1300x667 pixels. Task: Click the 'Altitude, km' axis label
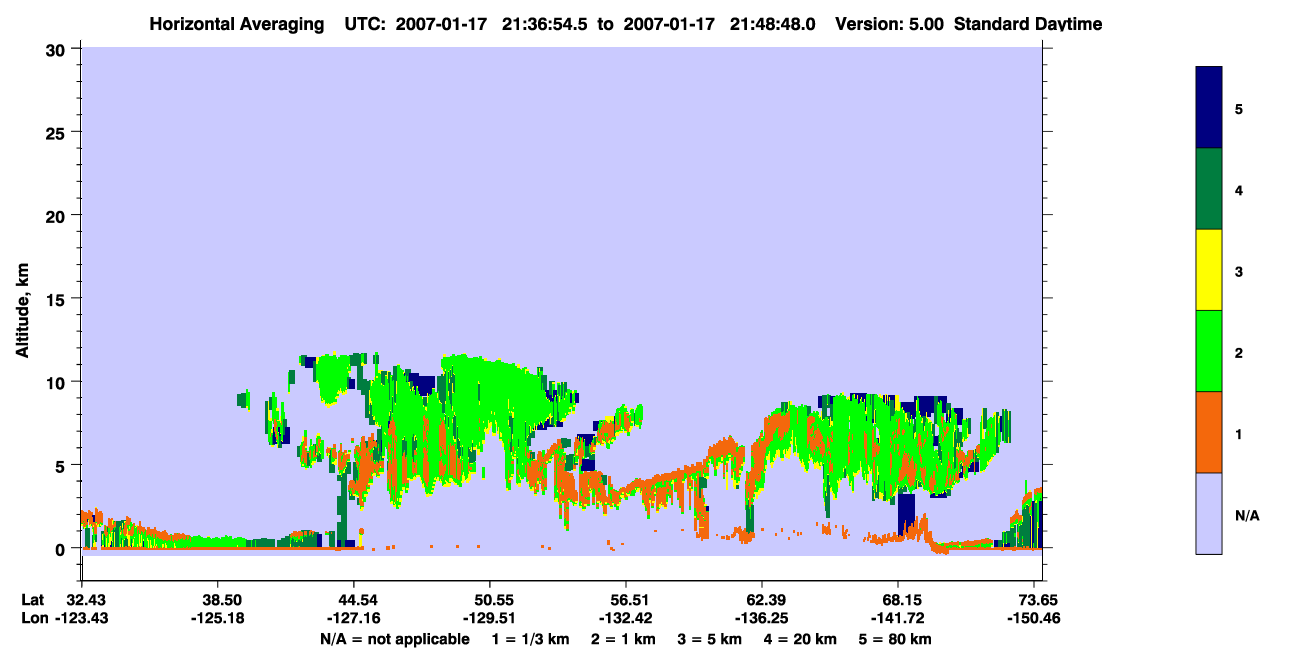click(x=22, y=312)
